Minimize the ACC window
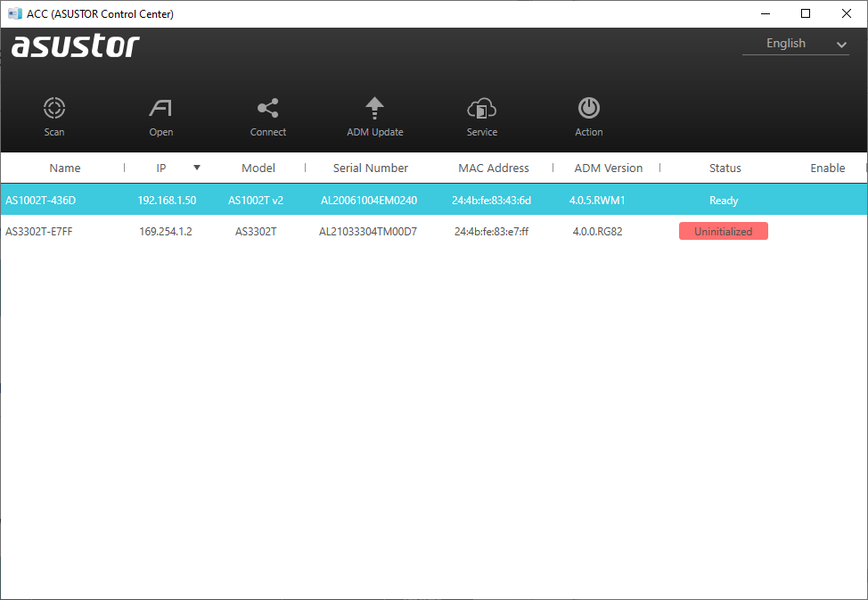This screenshot has width=868, height=600. [766, 13]
